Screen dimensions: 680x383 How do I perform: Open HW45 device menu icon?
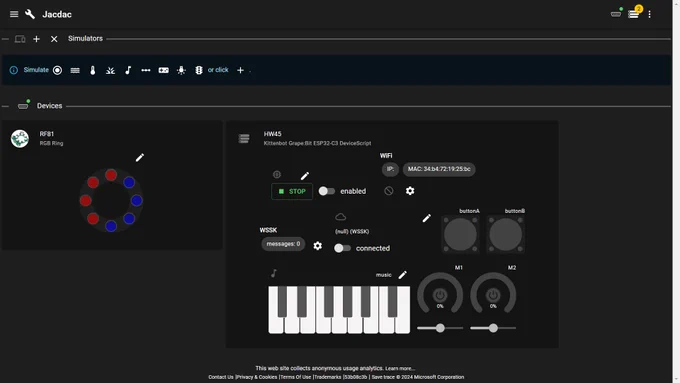tap(244, 138)
